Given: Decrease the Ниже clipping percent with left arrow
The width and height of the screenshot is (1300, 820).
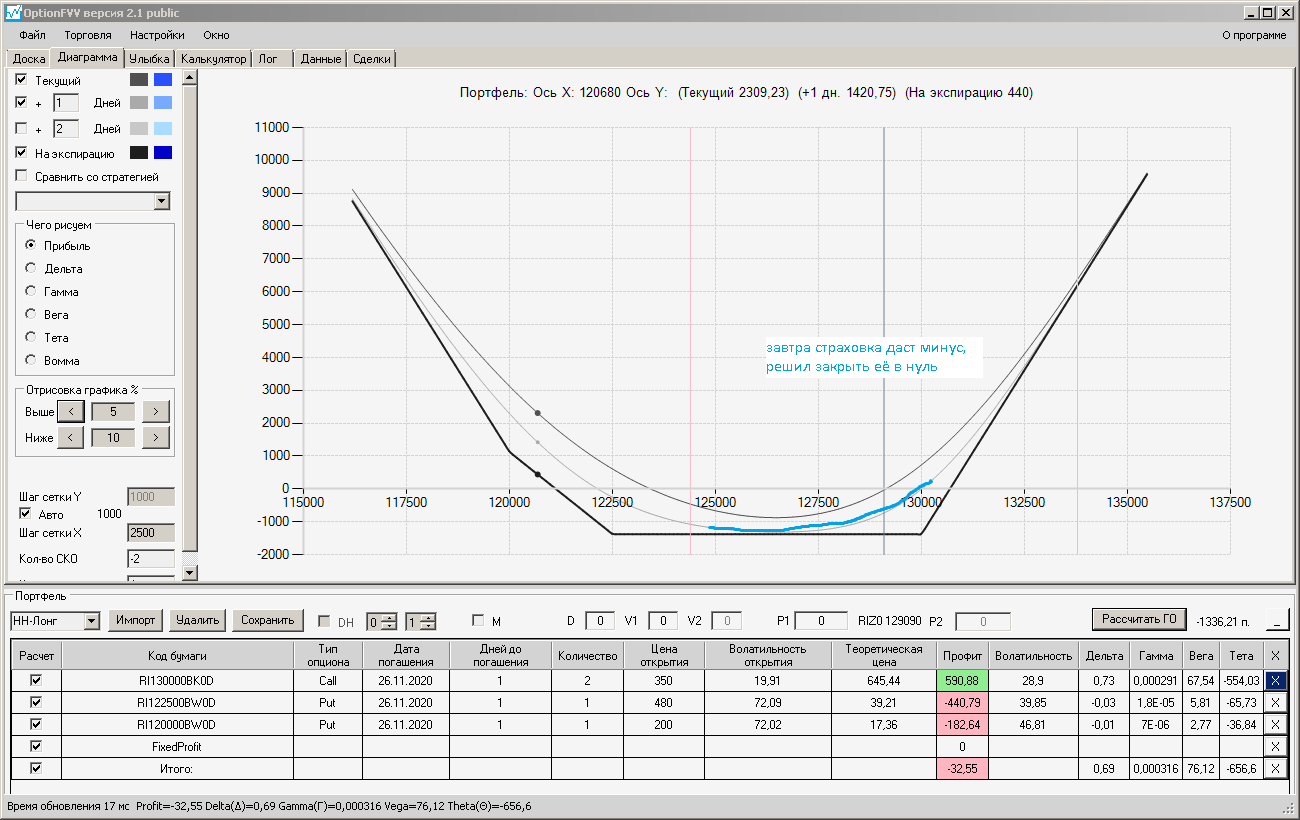Looking at the screenshot, I should [x=70, y=437].
